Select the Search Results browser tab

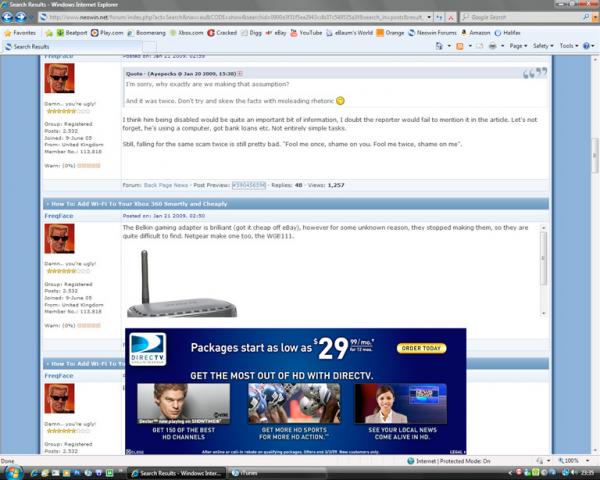pyautogui.click(x=73, y=47)
